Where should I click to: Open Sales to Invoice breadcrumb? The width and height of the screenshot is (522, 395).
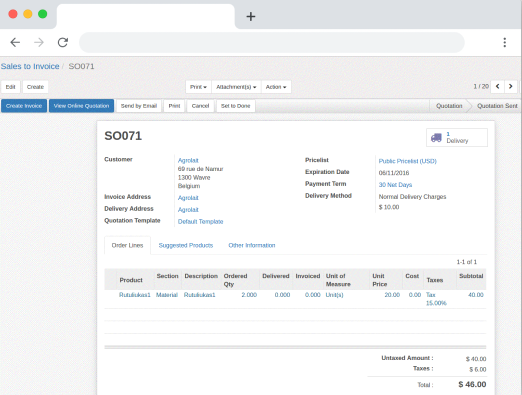point(30,66)
